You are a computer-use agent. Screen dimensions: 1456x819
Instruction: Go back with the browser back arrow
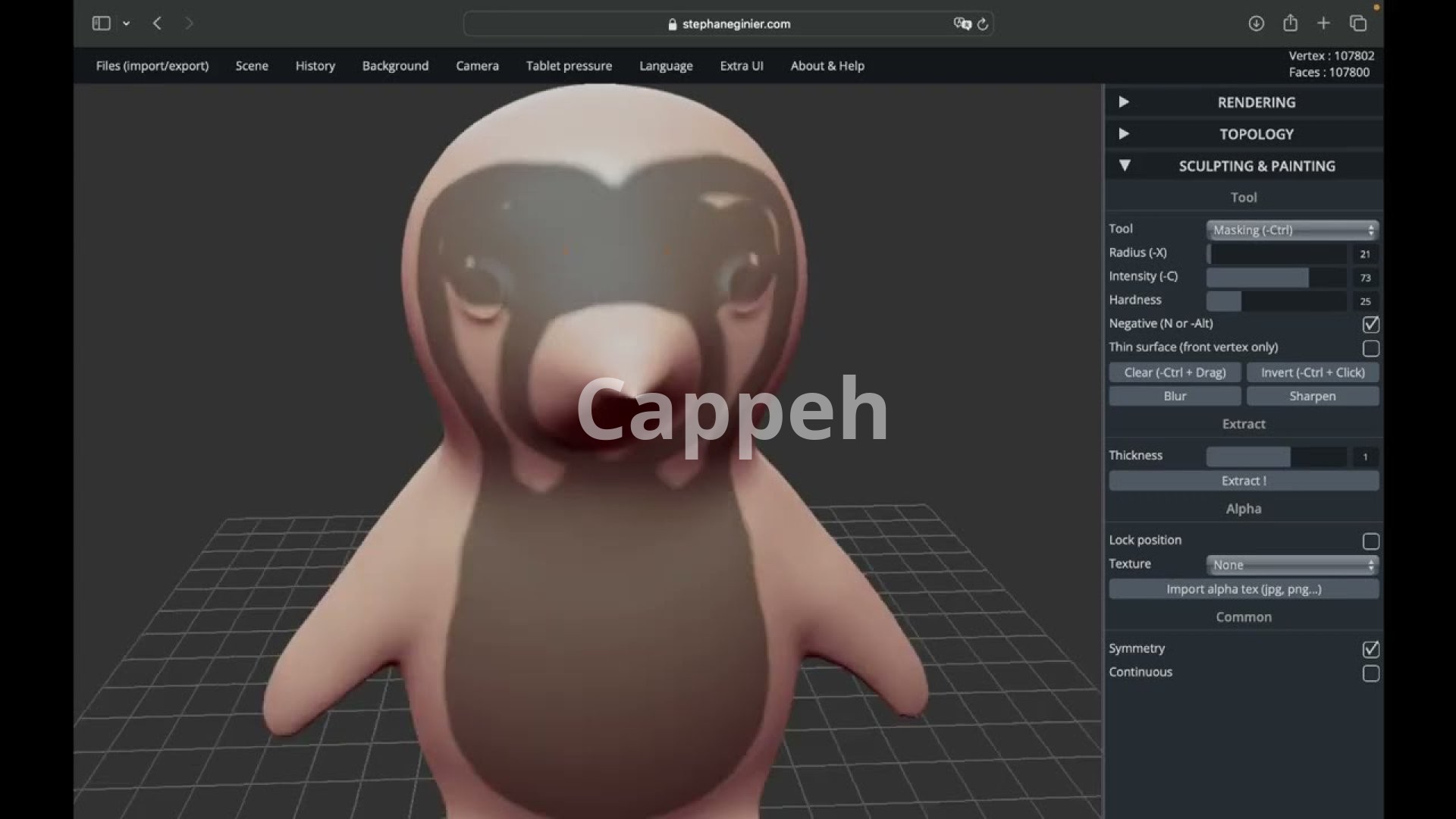point(157,24)
